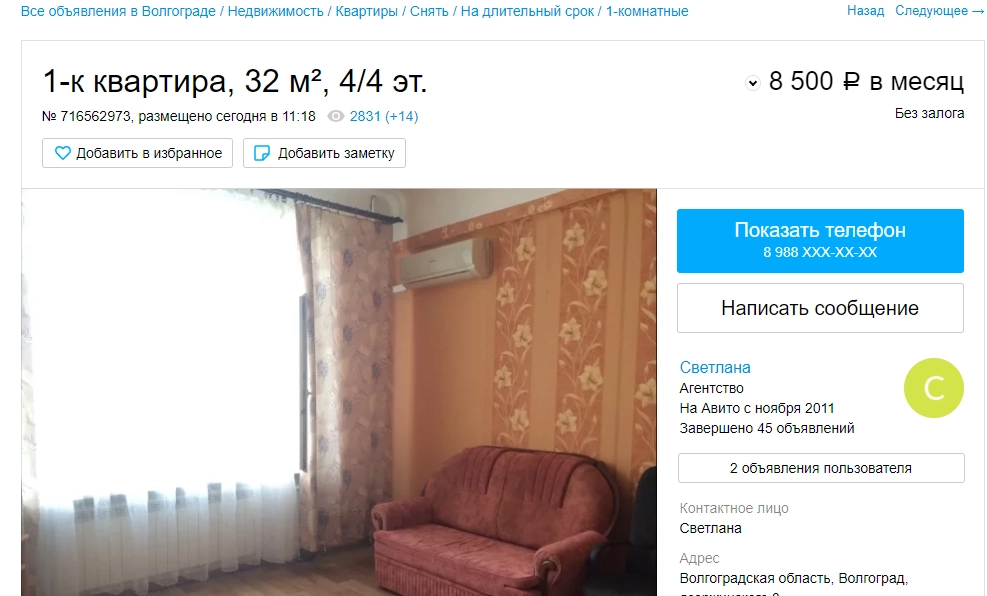The height and width of the screenshot is (596, 987).
Task: Go back using the Назад link
Action: [x=866, y=11]
